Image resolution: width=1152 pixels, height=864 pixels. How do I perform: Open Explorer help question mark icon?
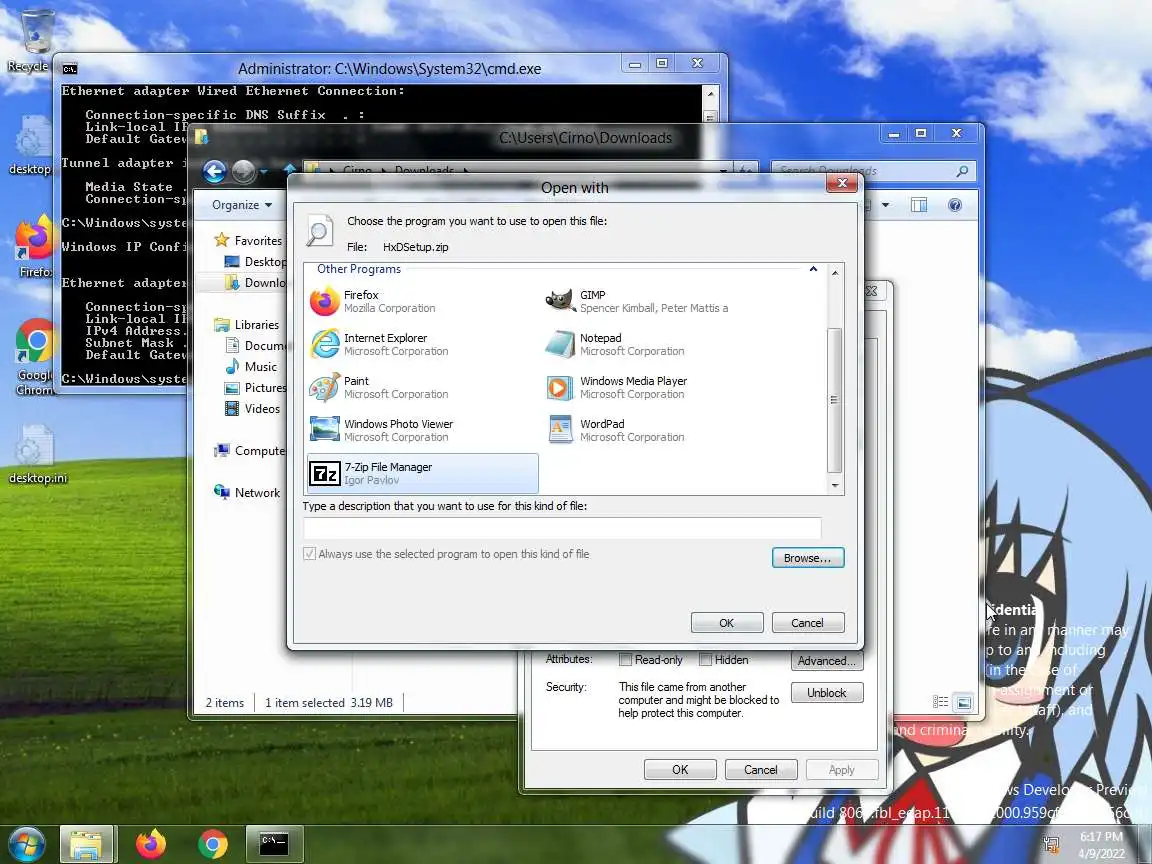point(955,205)
